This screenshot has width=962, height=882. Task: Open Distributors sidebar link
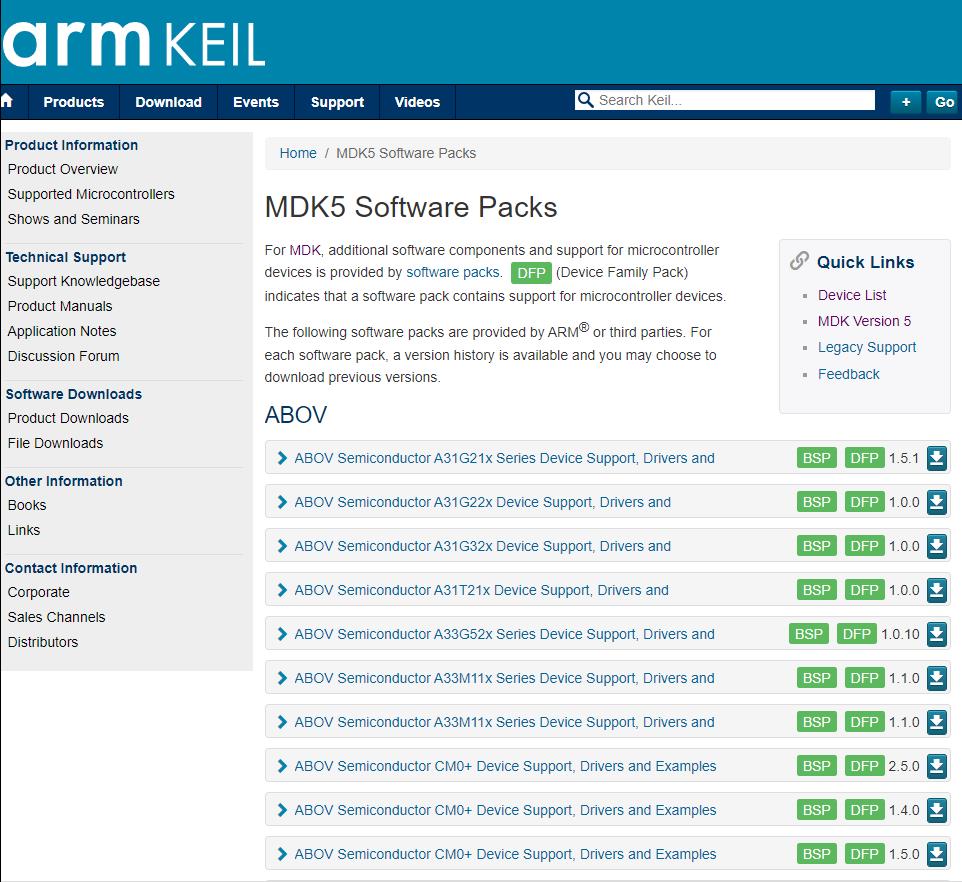[43, 643]
